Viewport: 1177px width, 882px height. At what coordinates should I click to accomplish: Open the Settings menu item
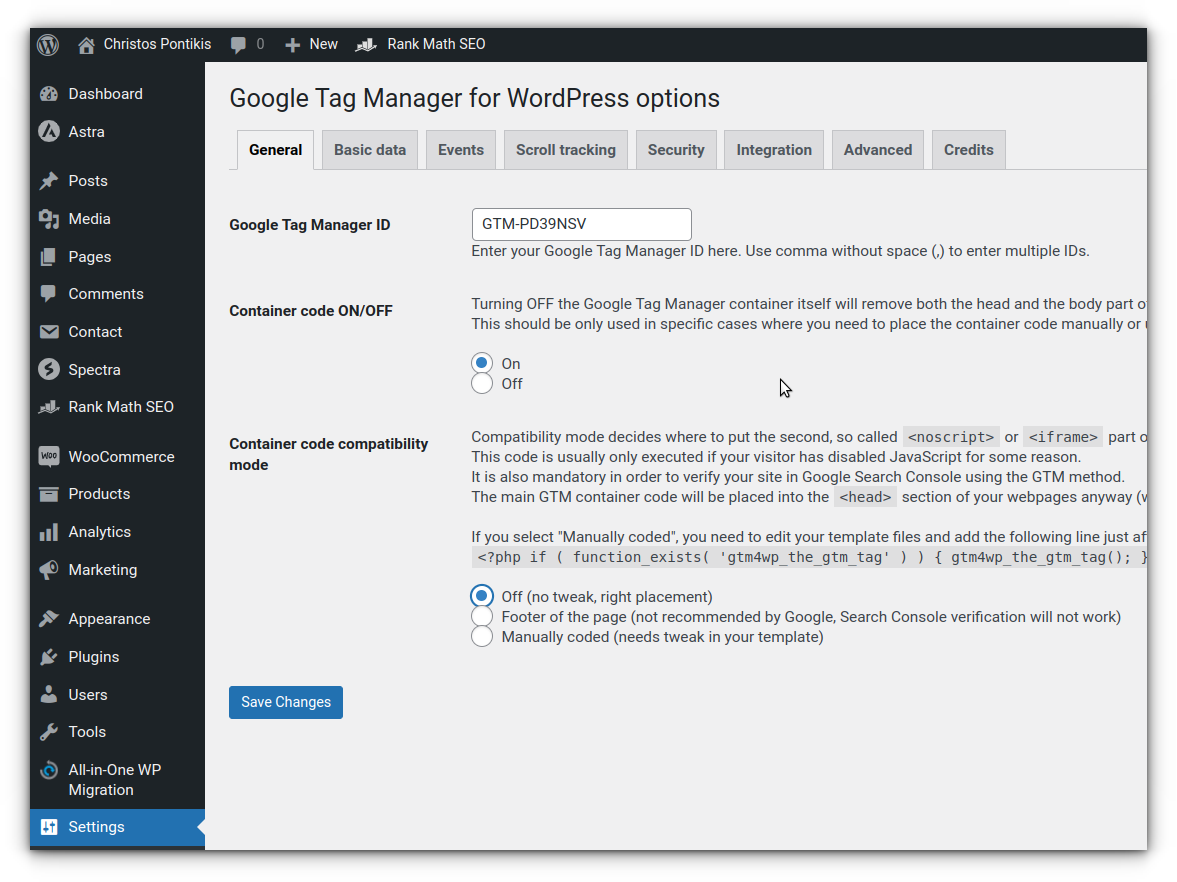click(x=117, y=826)
